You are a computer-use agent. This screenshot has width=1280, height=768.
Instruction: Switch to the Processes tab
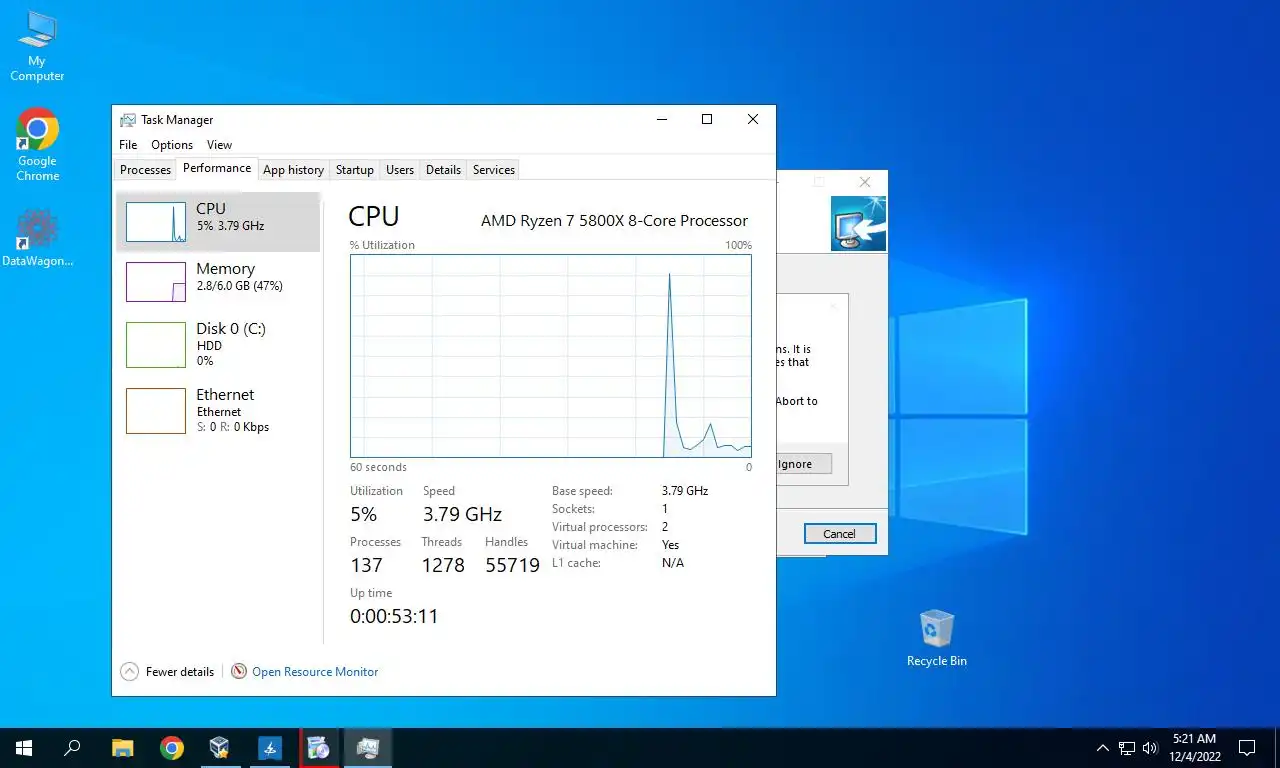pos(146,170)
